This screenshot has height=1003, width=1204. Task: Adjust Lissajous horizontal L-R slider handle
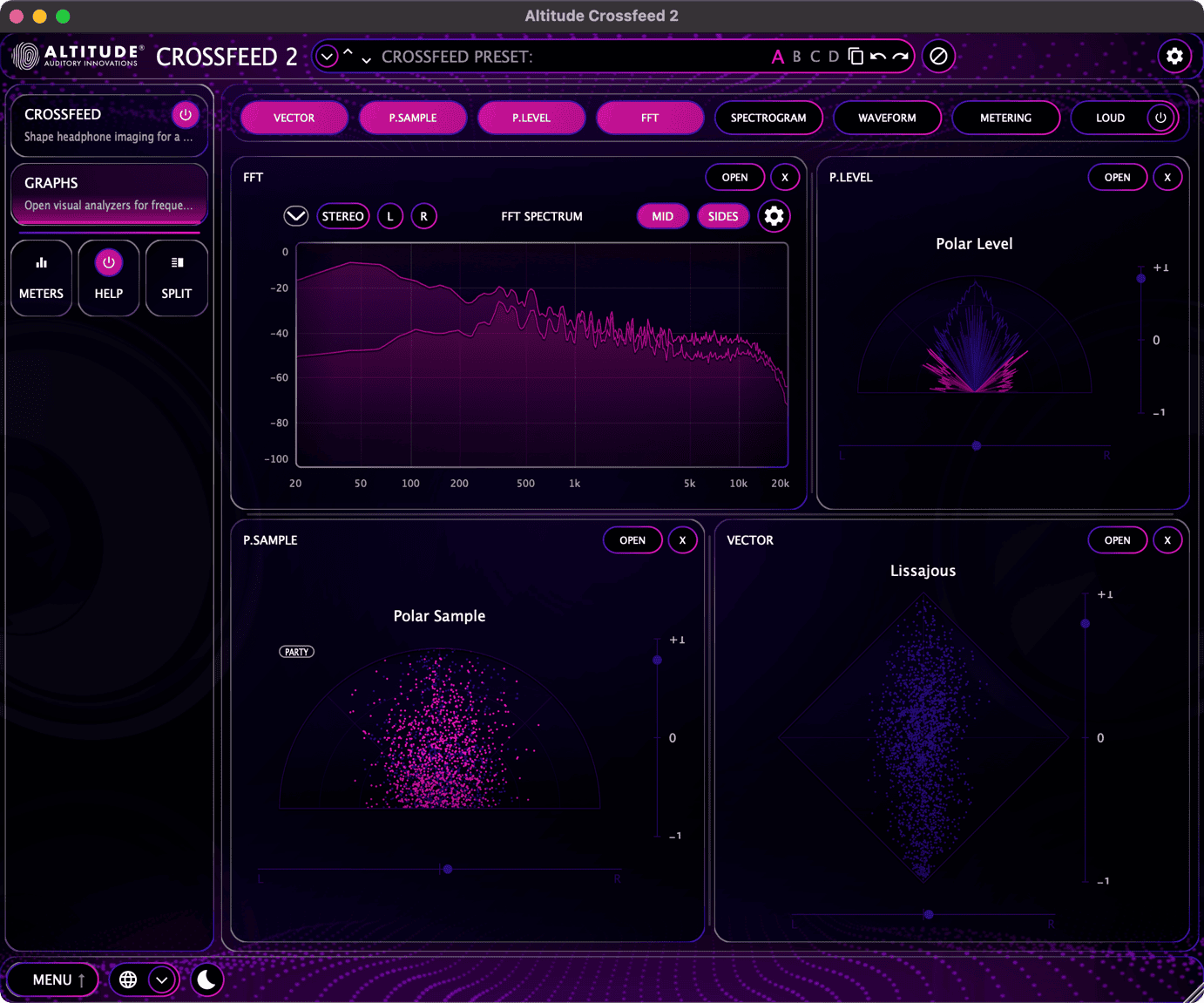(929, 914)
